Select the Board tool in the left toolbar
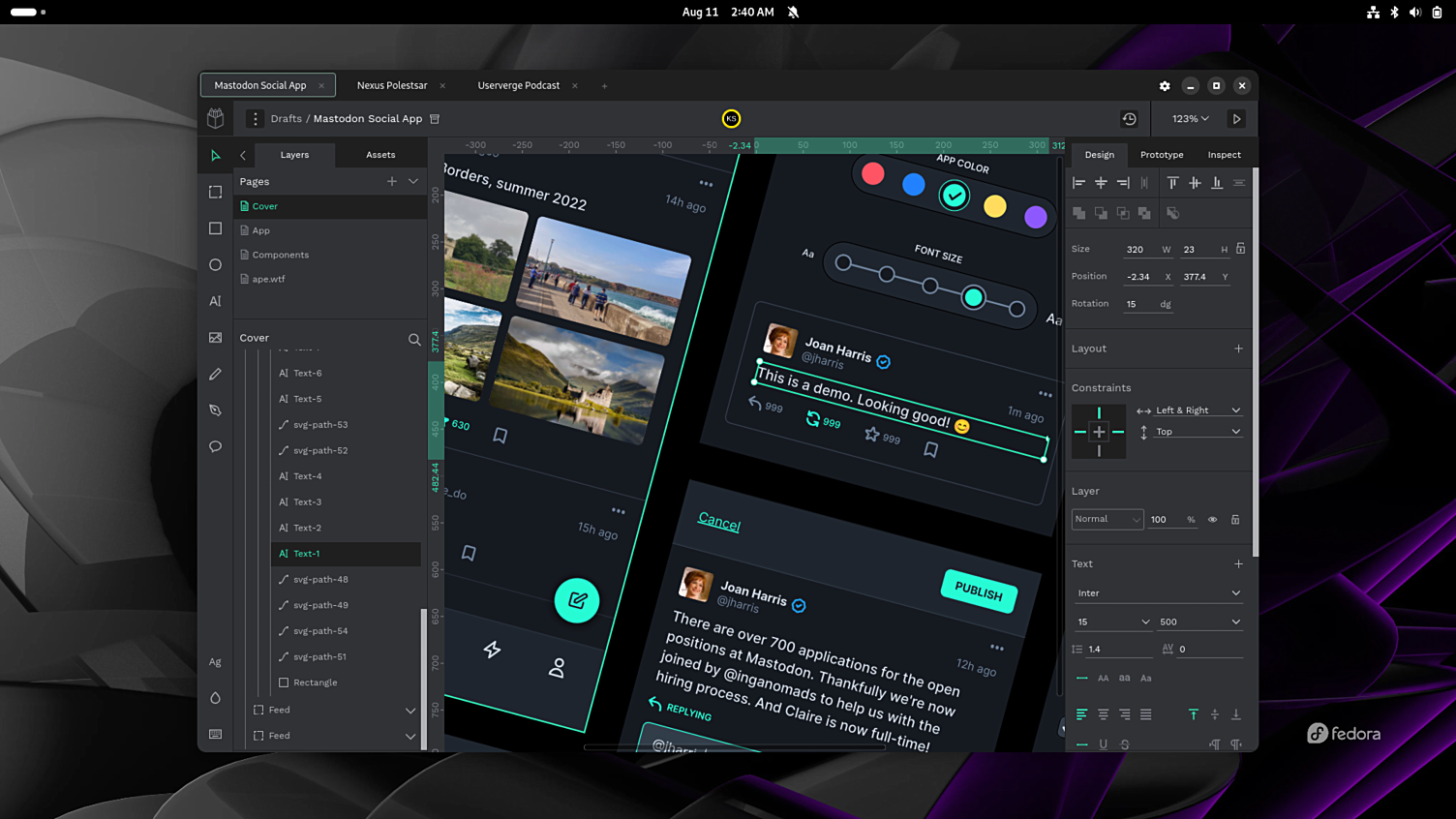The image size is (1456, 819). click(x=215, y=192)
